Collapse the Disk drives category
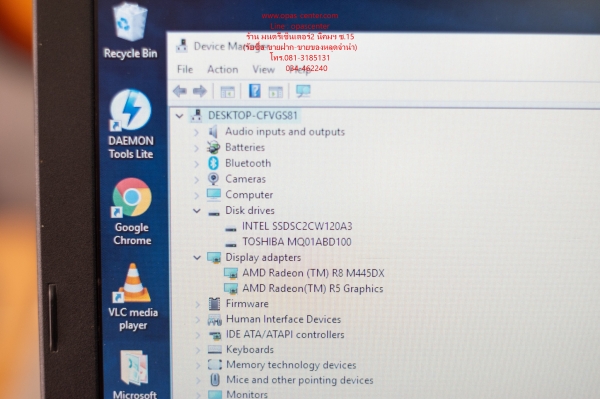 pyautogui.click(x=197, y=211)
